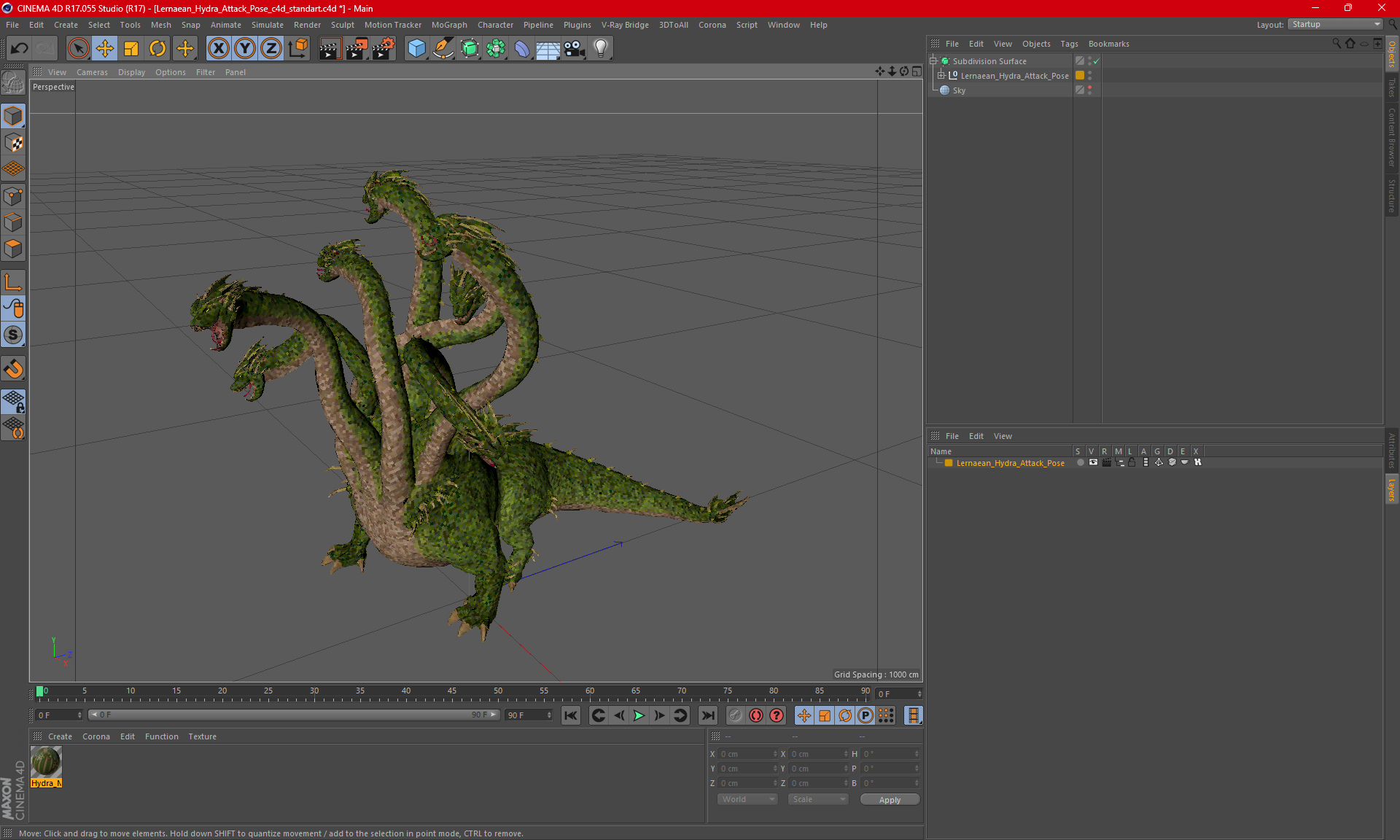Screen dimensions: 1400x840
Task: Open the Light object icon
Action: (x=600, y=49)
